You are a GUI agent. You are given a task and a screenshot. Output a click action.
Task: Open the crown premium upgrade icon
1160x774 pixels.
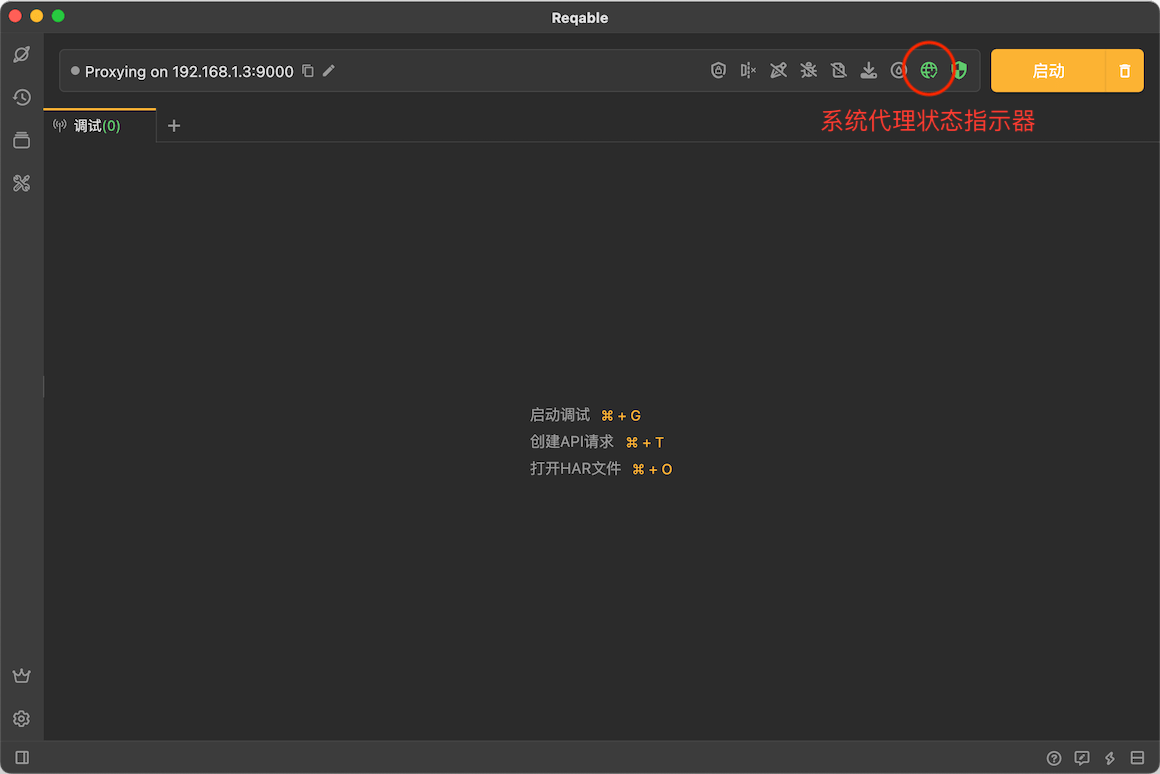pyautogui.click(x=21, y=675)
